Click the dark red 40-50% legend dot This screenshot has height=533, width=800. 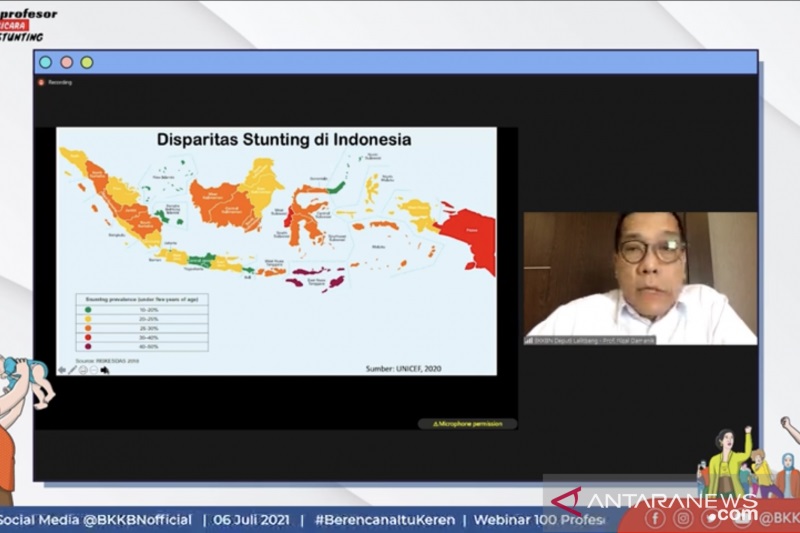(88, 347)
